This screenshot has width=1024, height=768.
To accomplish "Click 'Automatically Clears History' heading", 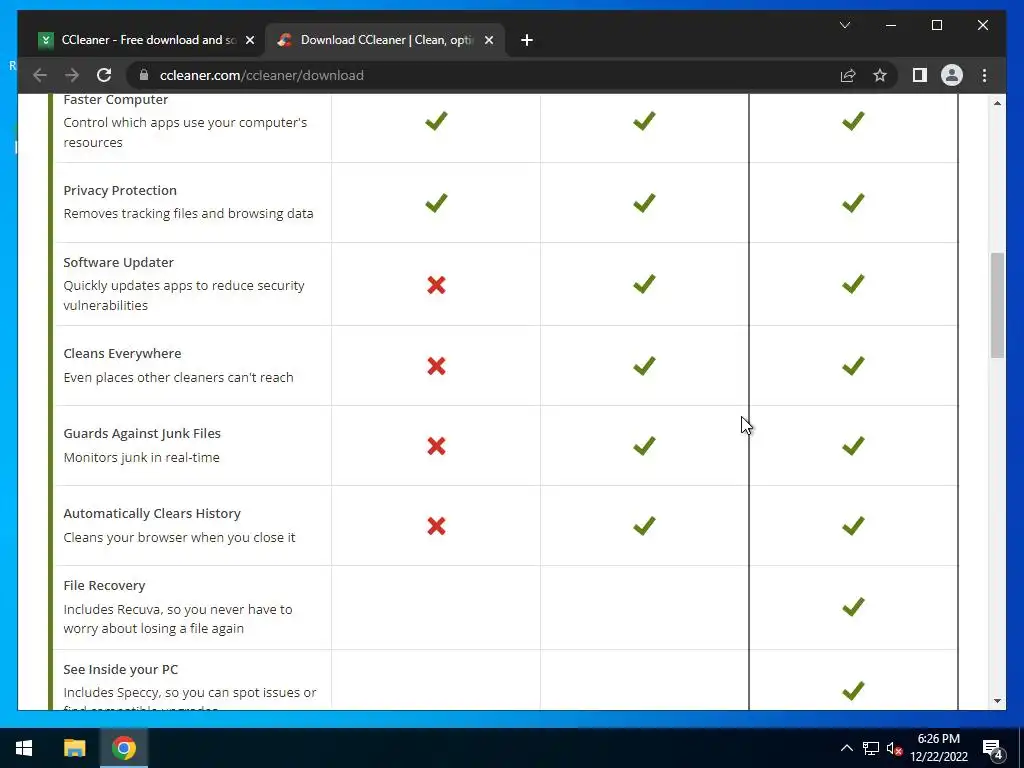I will coord(152,513).
